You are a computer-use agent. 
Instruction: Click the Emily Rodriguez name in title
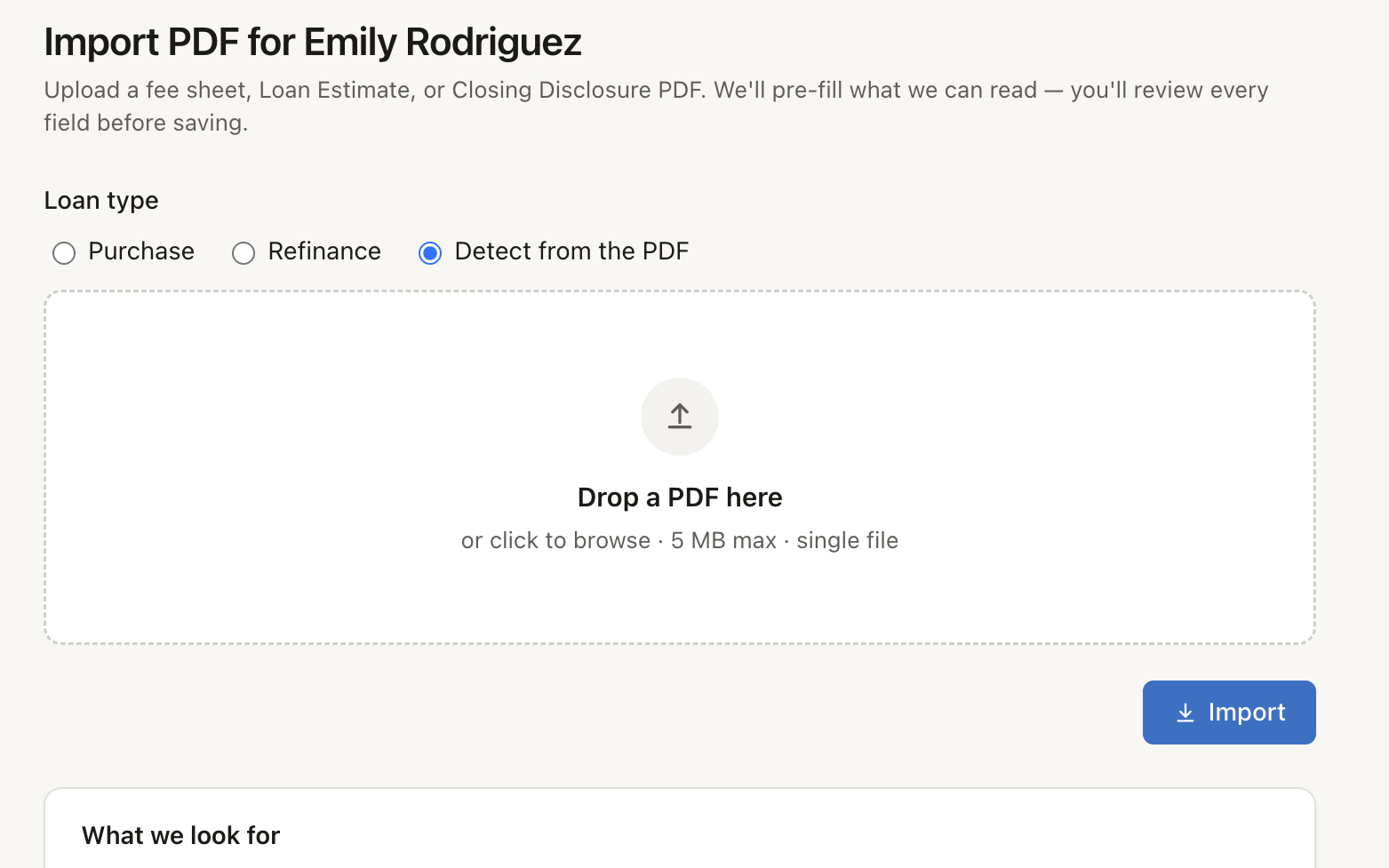[443, 42]
